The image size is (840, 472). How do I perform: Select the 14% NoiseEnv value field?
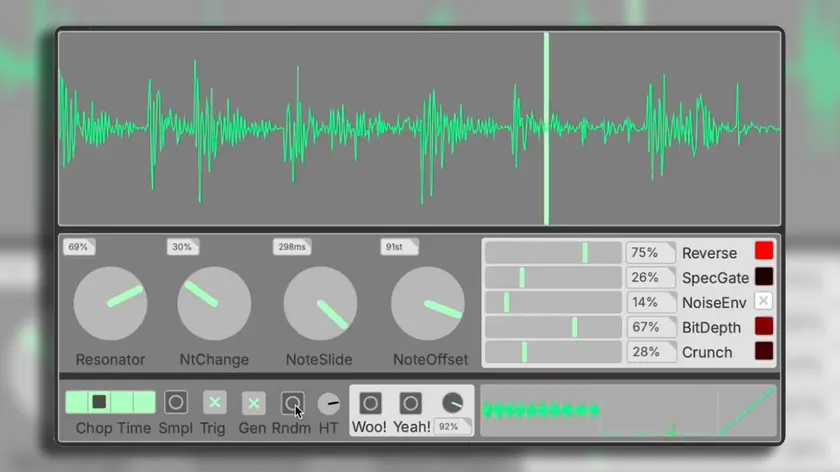click(x=651, y=302)
